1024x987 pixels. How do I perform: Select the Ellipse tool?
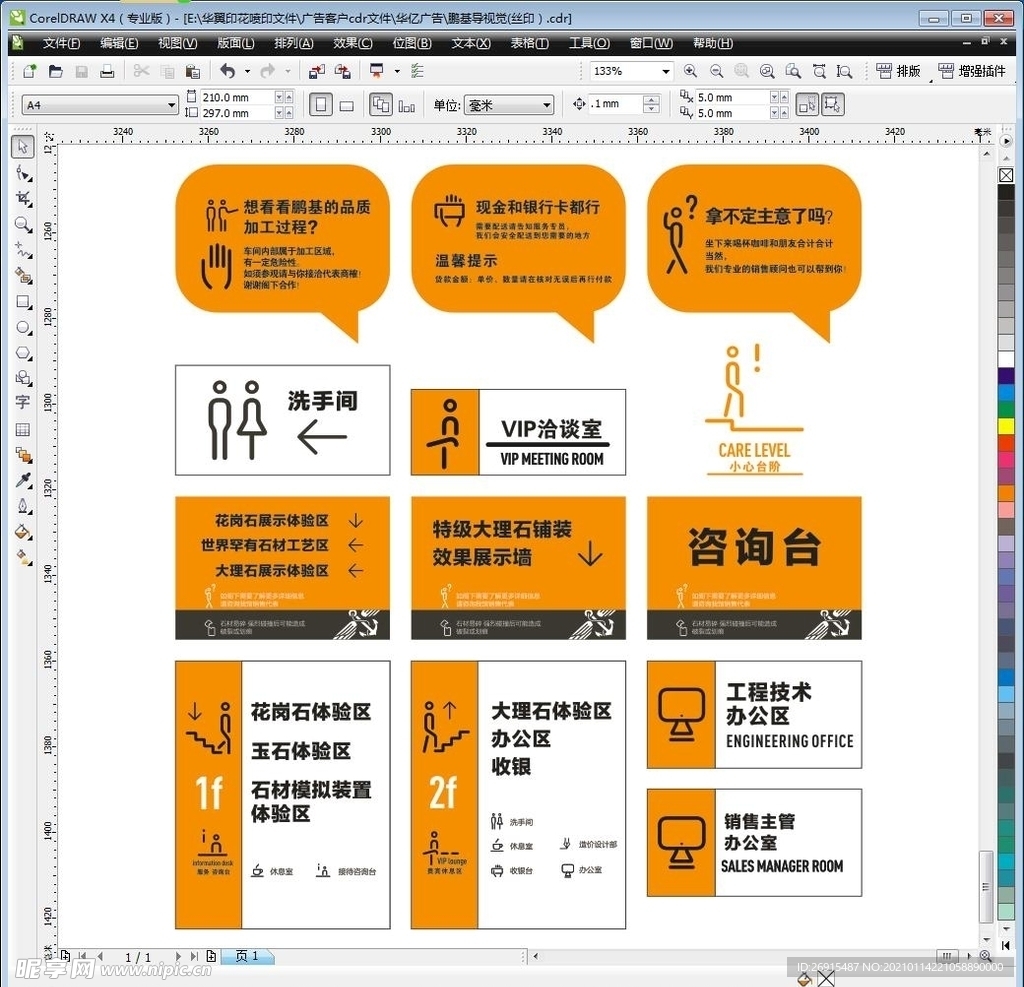point(23,327)
